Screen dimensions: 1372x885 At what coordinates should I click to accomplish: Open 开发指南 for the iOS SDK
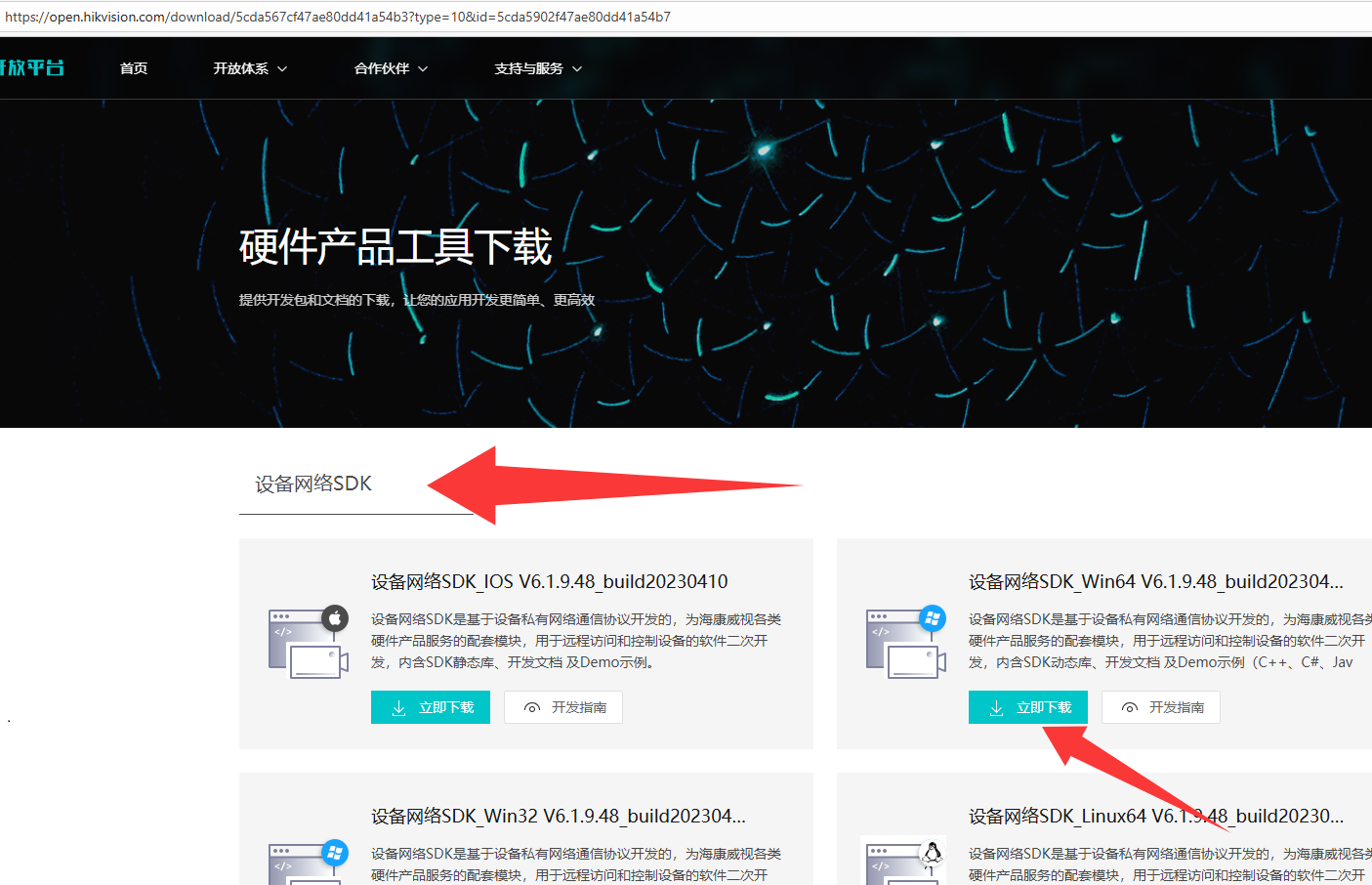tap(563, 707)
